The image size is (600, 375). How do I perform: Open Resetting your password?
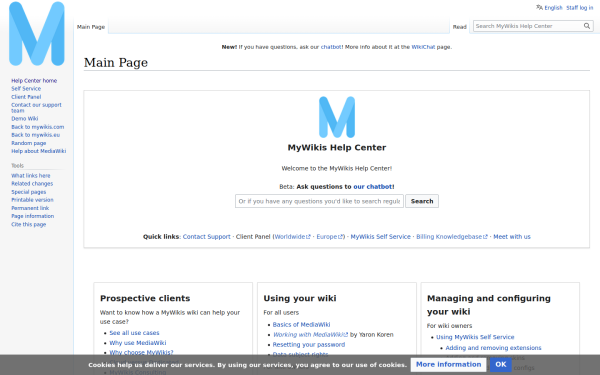click(309, 345)
